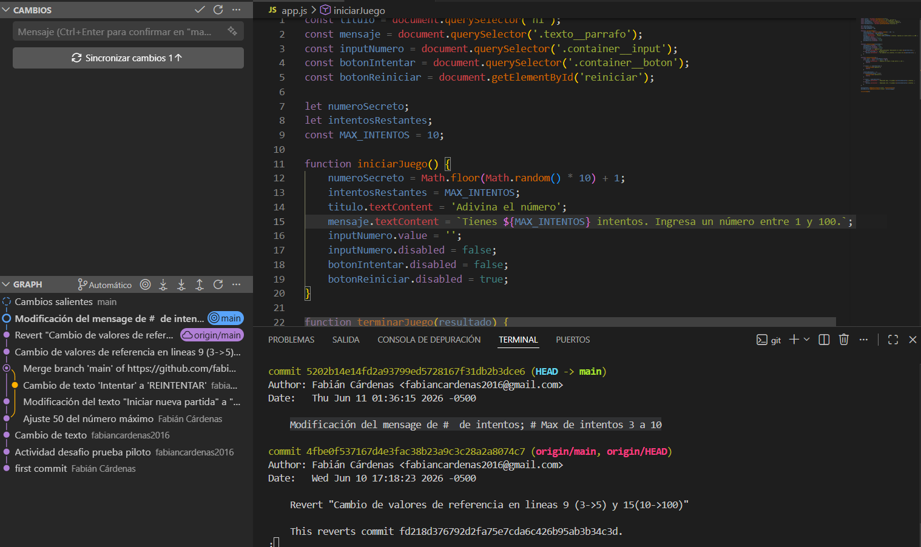Screen dimensions: 921x547
Task: Go to current history item target icon
Action: [x=145, y=284]
